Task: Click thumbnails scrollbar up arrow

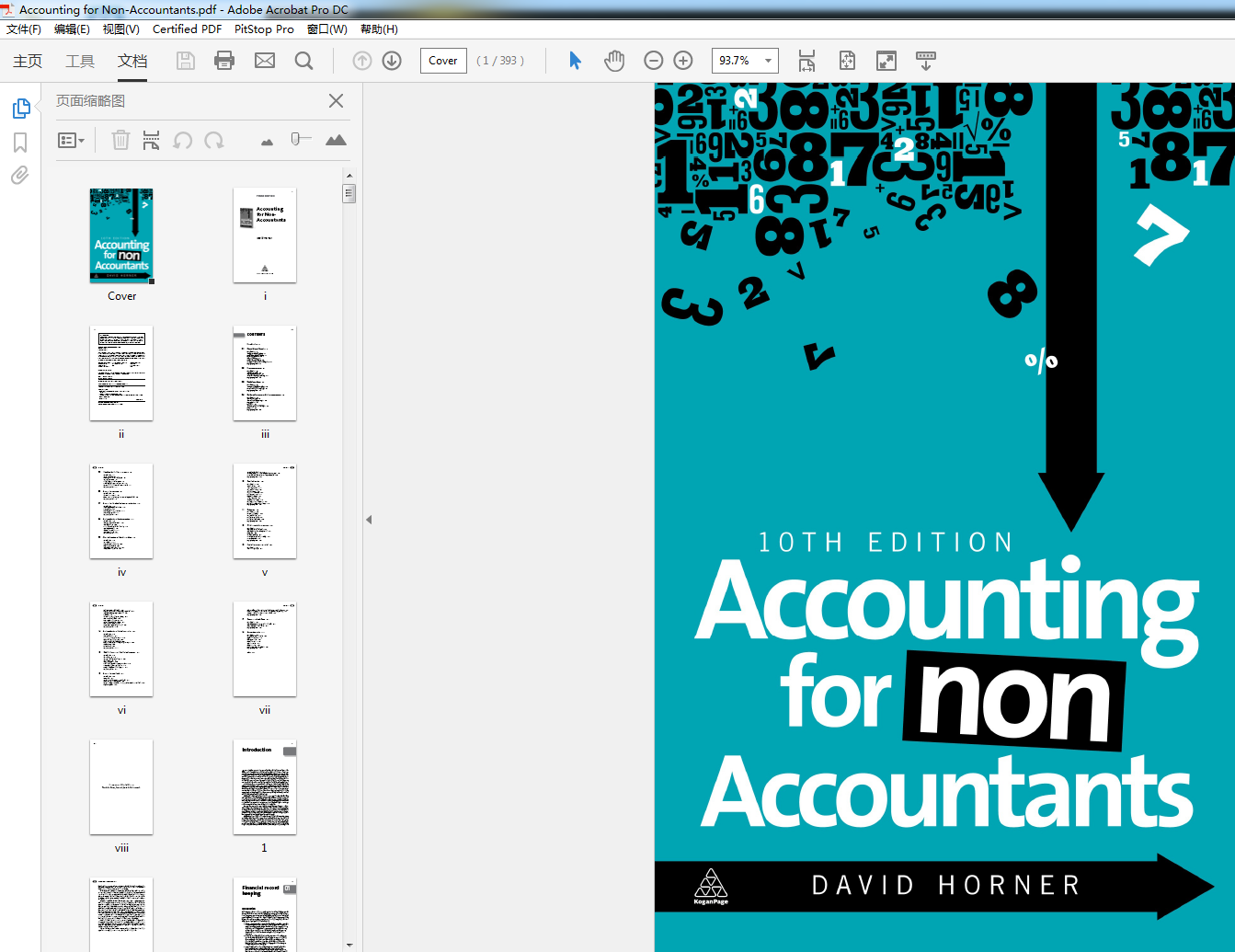Action: [349, 175]
